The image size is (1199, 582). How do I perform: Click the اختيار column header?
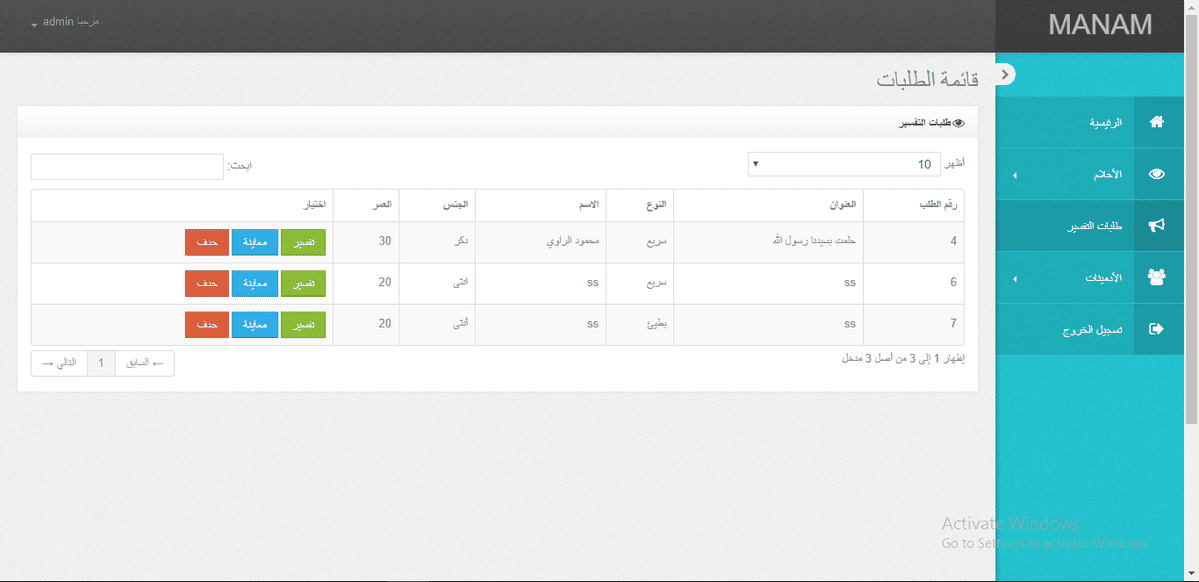(x=183, y=205)
